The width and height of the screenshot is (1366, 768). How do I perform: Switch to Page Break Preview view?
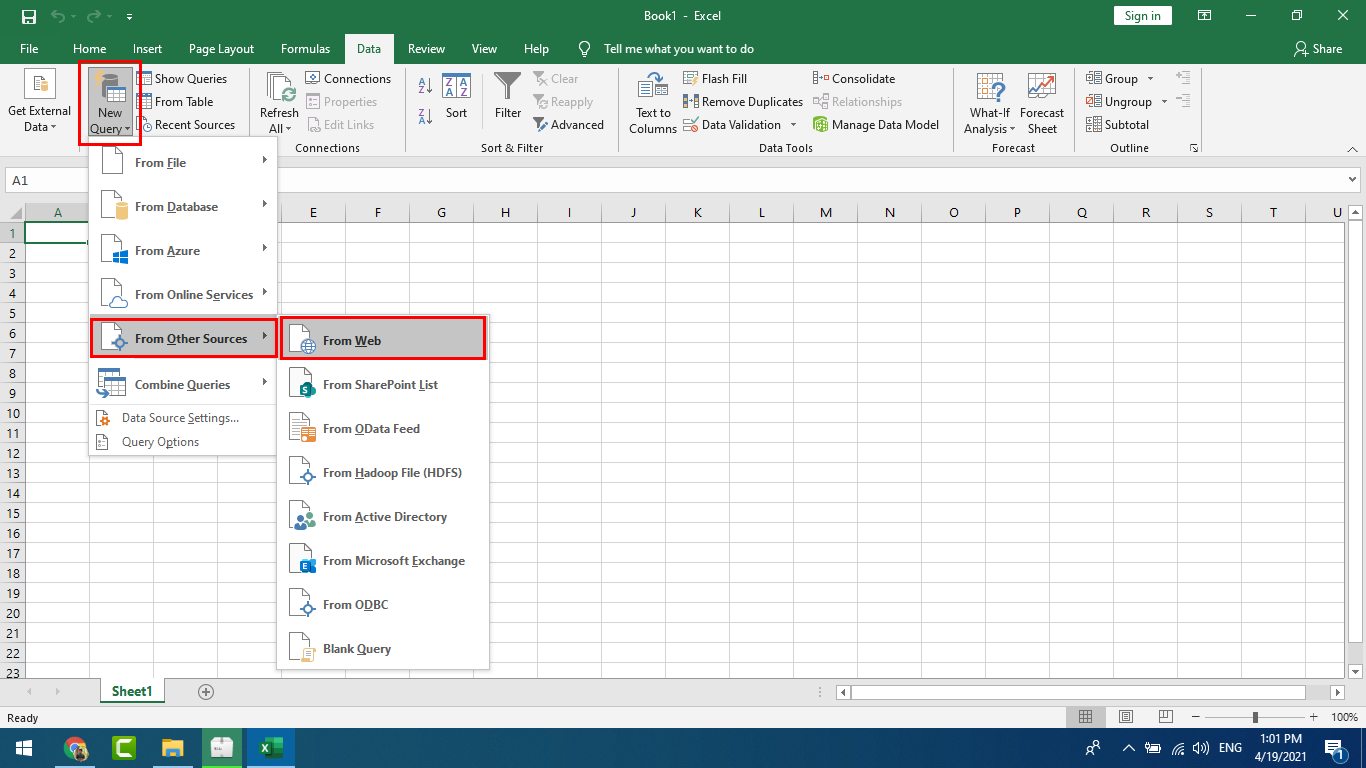point(1165,717)
